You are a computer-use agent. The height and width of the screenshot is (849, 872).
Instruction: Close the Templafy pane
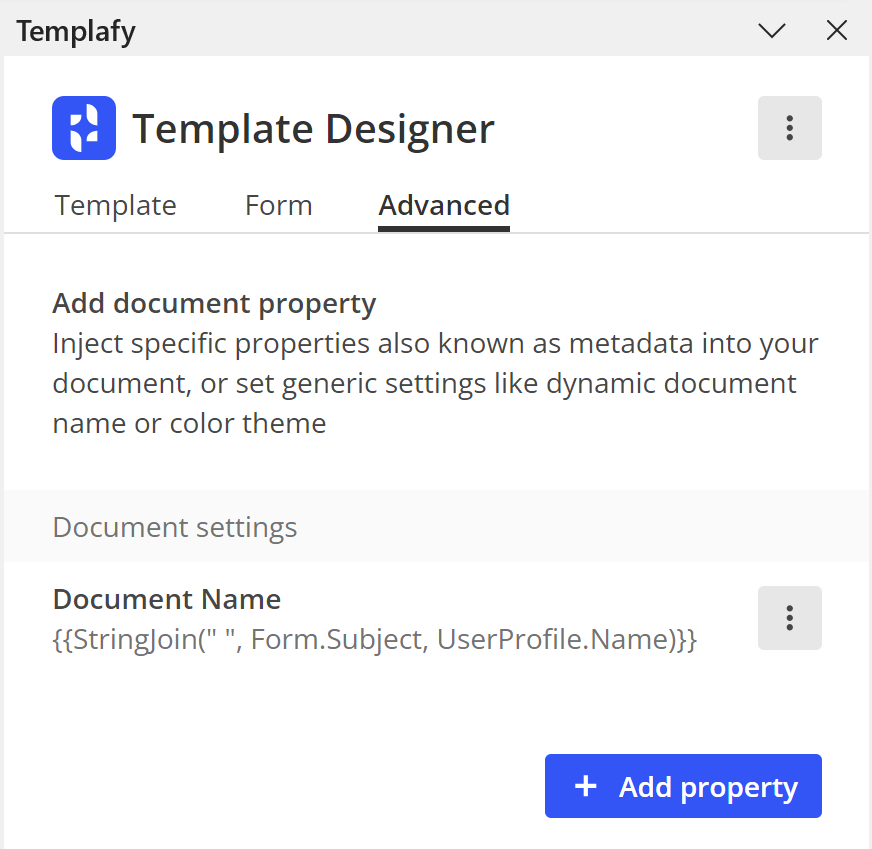click(836, 31)
